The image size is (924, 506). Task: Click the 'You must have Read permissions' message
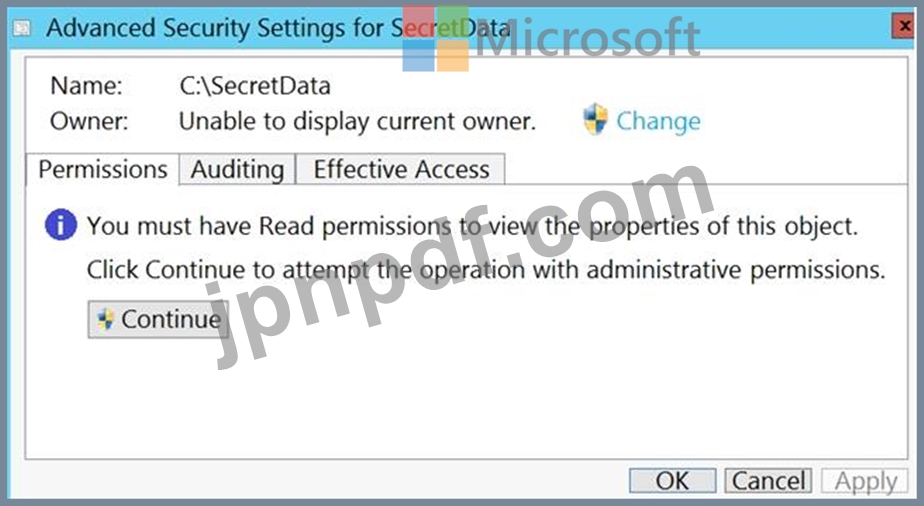click(472, 226)
